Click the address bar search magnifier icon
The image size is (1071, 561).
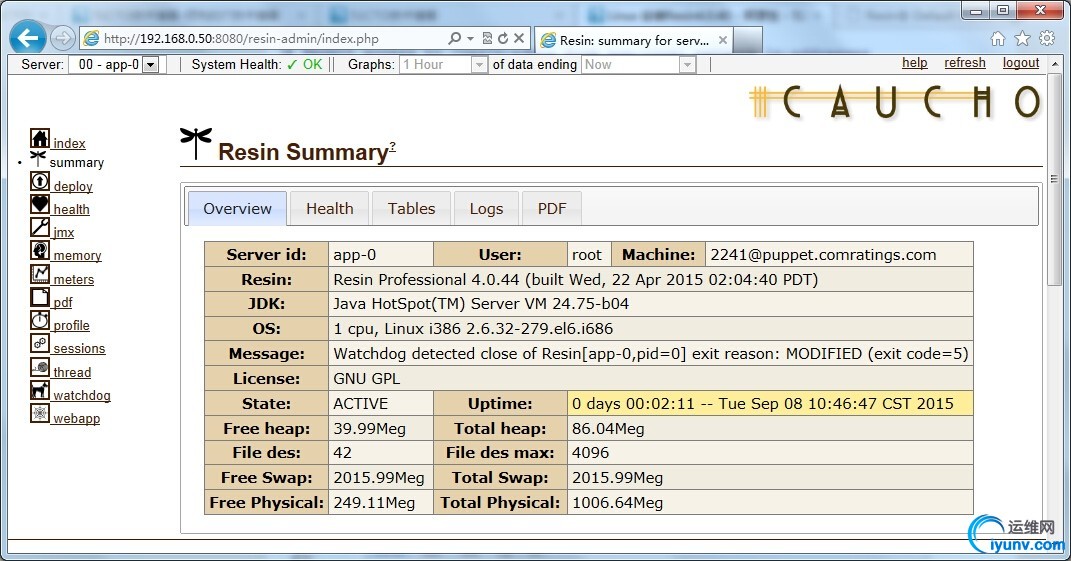tap(454, 38)
